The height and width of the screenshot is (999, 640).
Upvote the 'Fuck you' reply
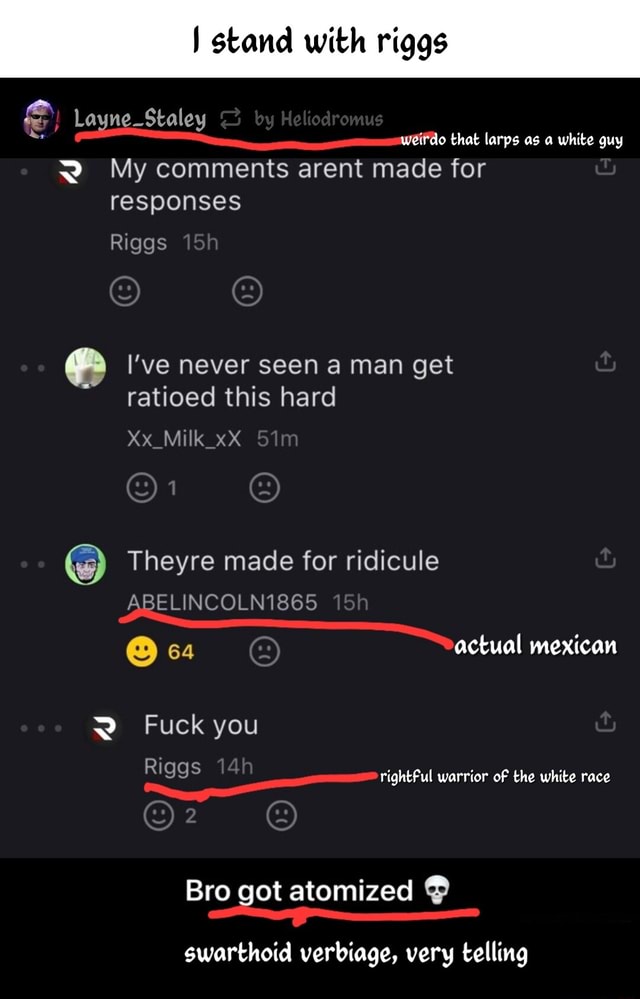pos(159,816)
